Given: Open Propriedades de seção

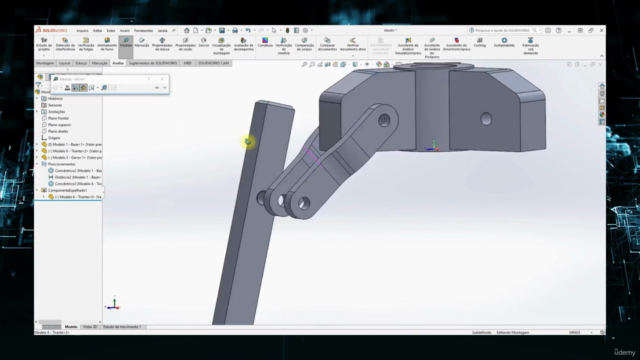Looking at the screenshot, I should [x=185, y=45].
